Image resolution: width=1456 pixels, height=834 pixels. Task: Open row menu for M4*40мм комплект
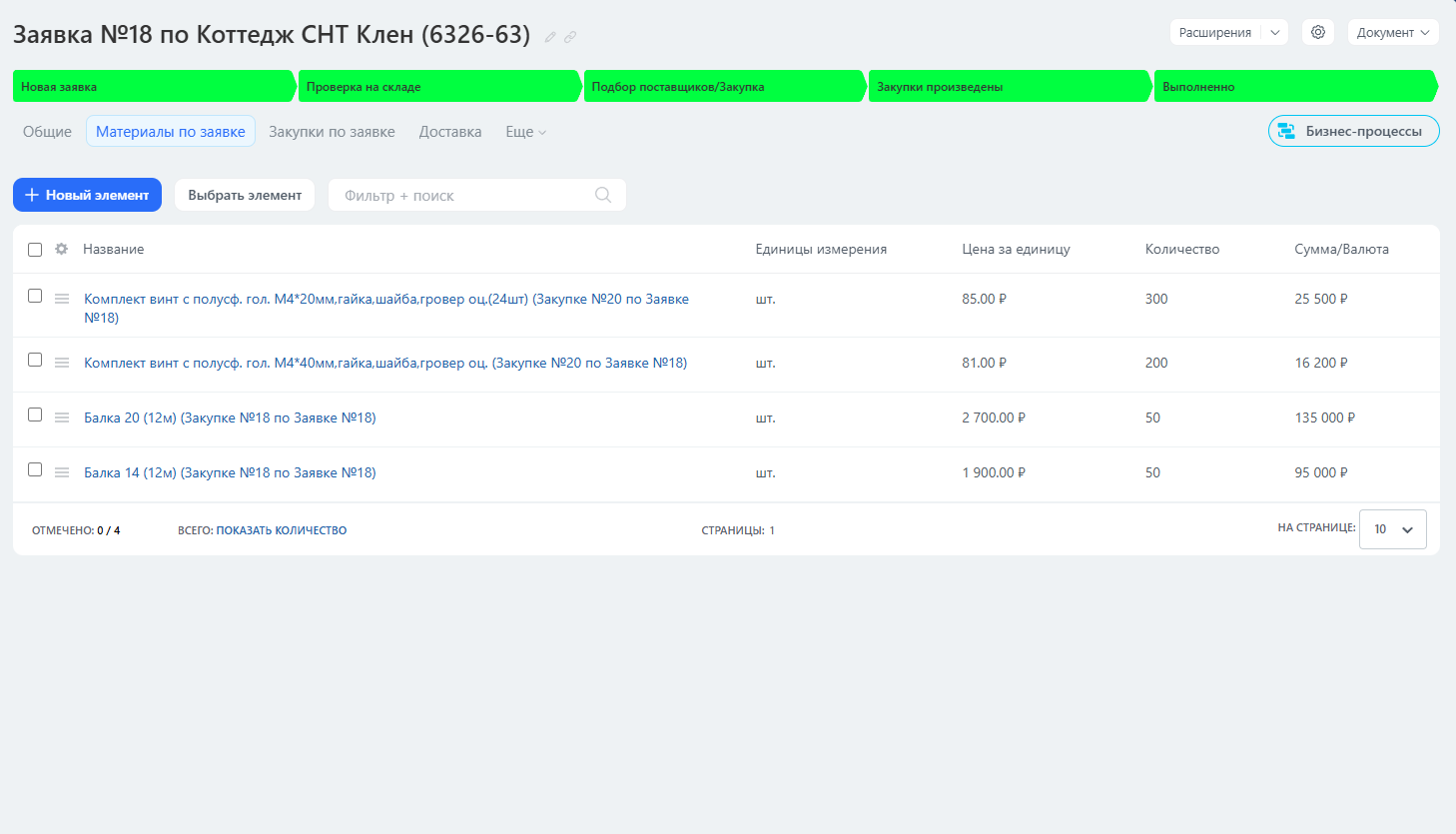[62, 363]
